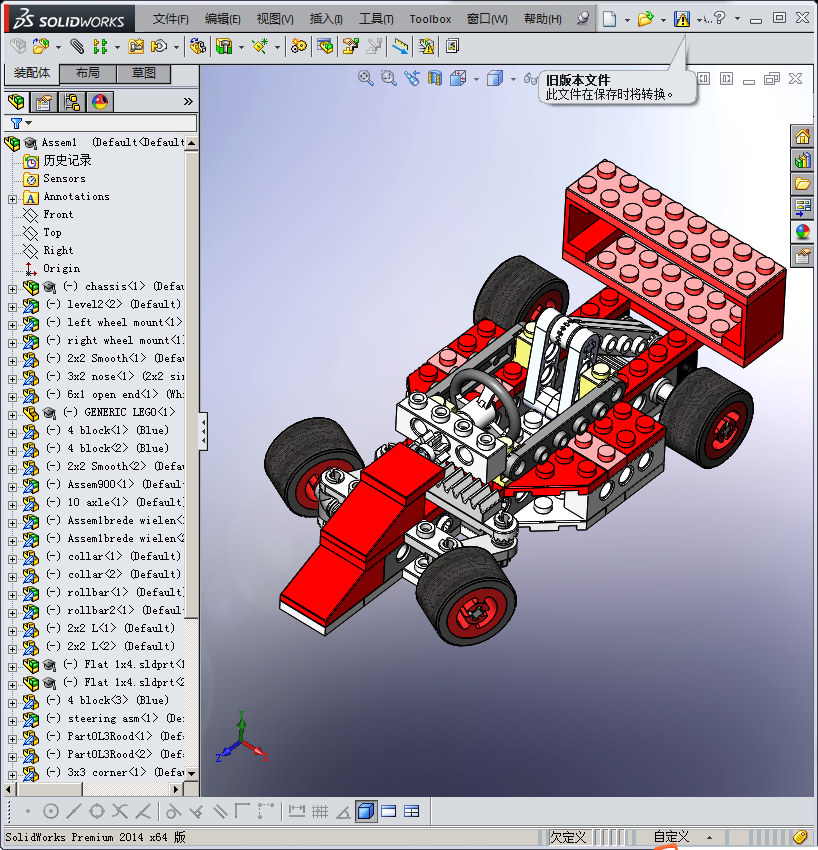Screen dimensions: 818x850
Task: Open the Design Library books icon
Action: (x=803, y=160)
